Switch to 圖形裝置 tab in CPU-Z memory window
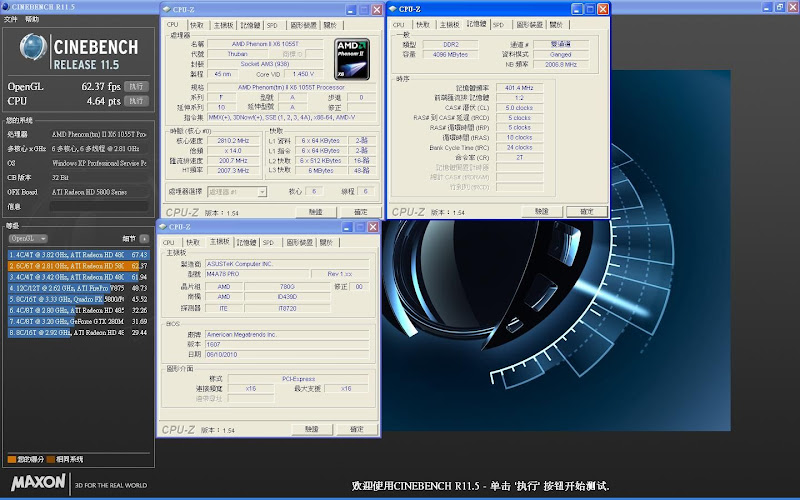 529,24
